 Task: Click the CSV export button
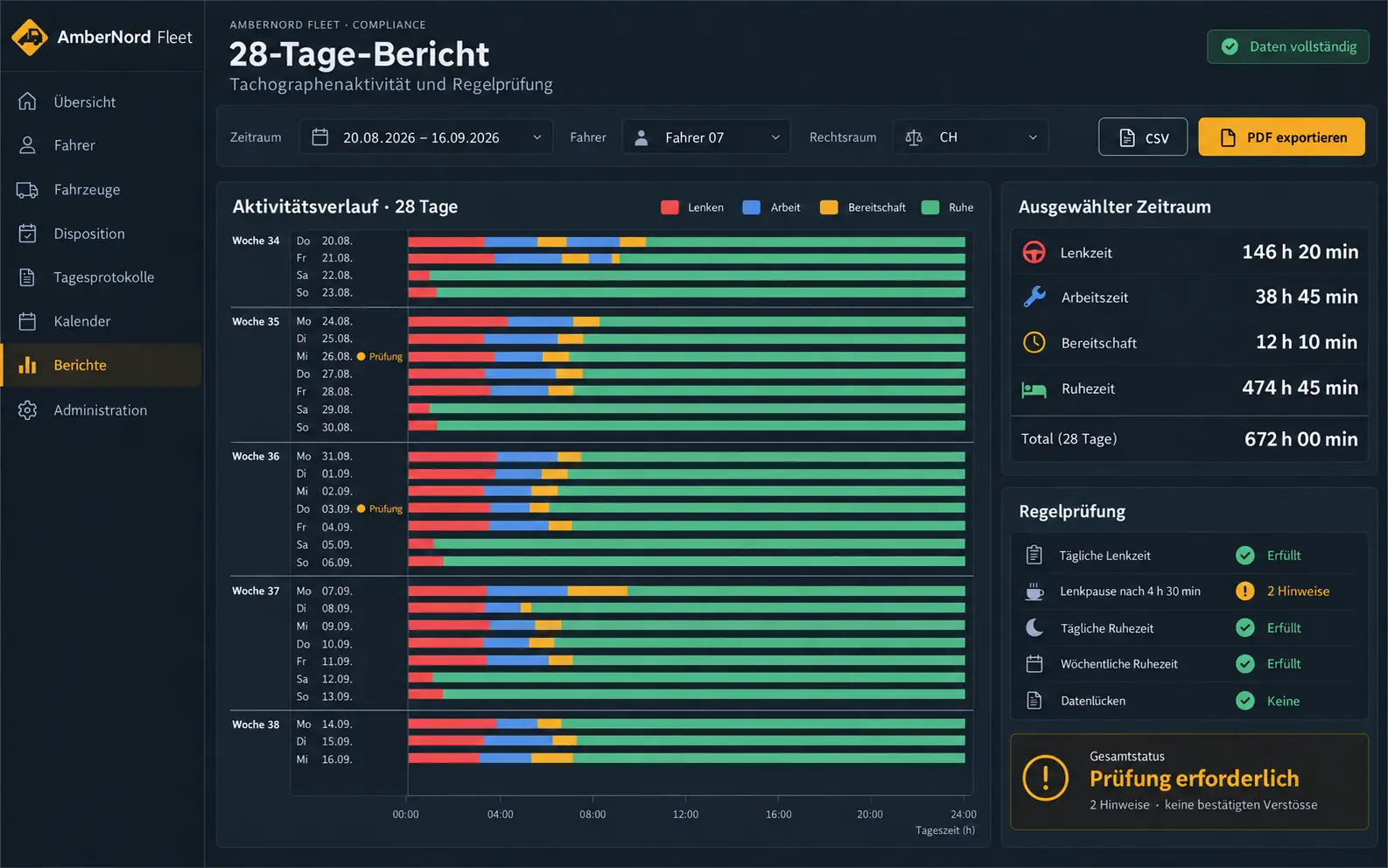[x=1143, y=137]
